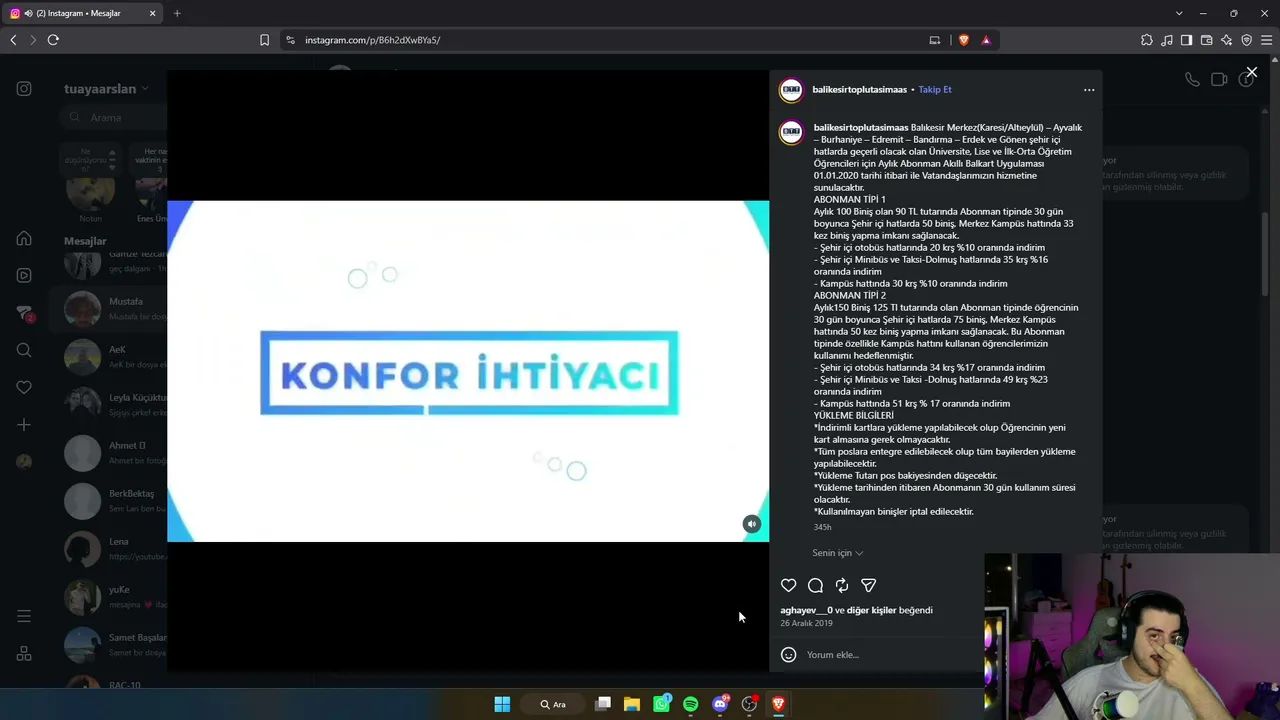Screen dimensions: 1280x720
Task: Toggle the browser sidebar panel
Action: tap(1186, 40)
